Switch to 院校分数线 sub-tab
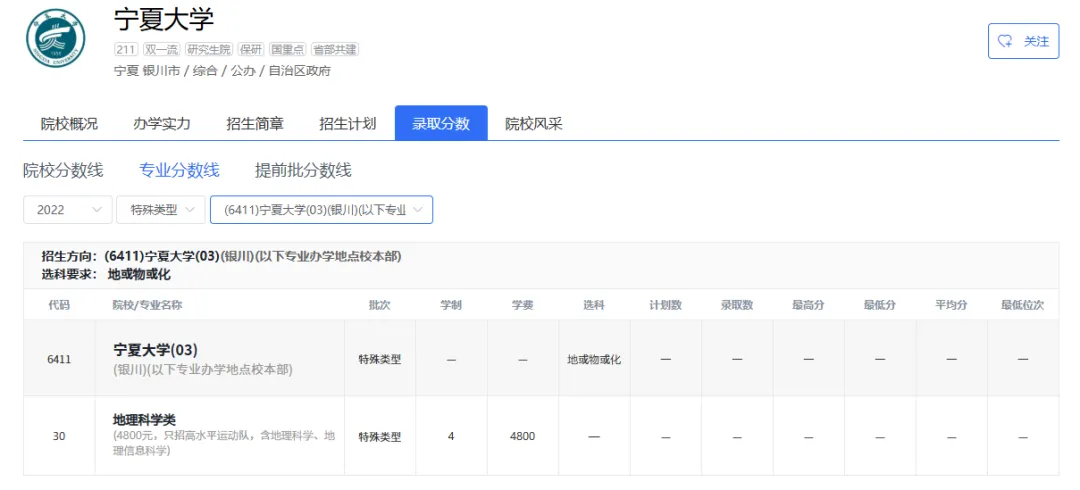The width and height of the screenshot is (1080, 490). pos(63,171)
